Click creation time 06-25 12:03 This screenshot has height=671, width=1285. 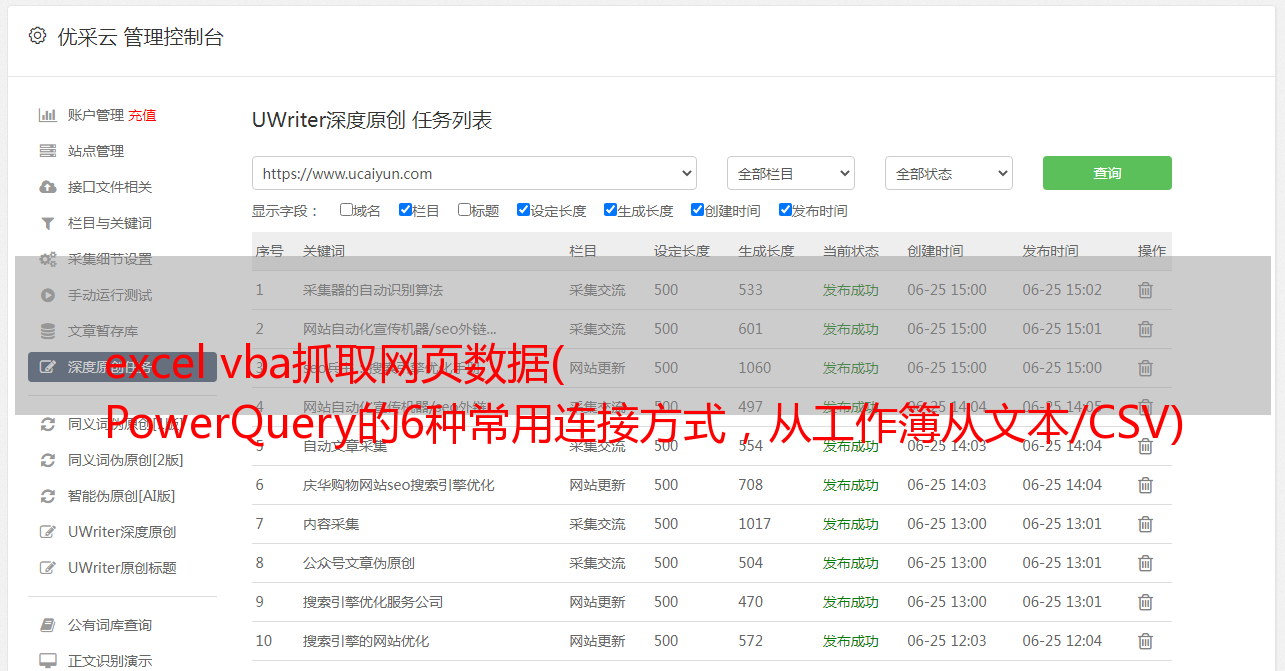947,641
